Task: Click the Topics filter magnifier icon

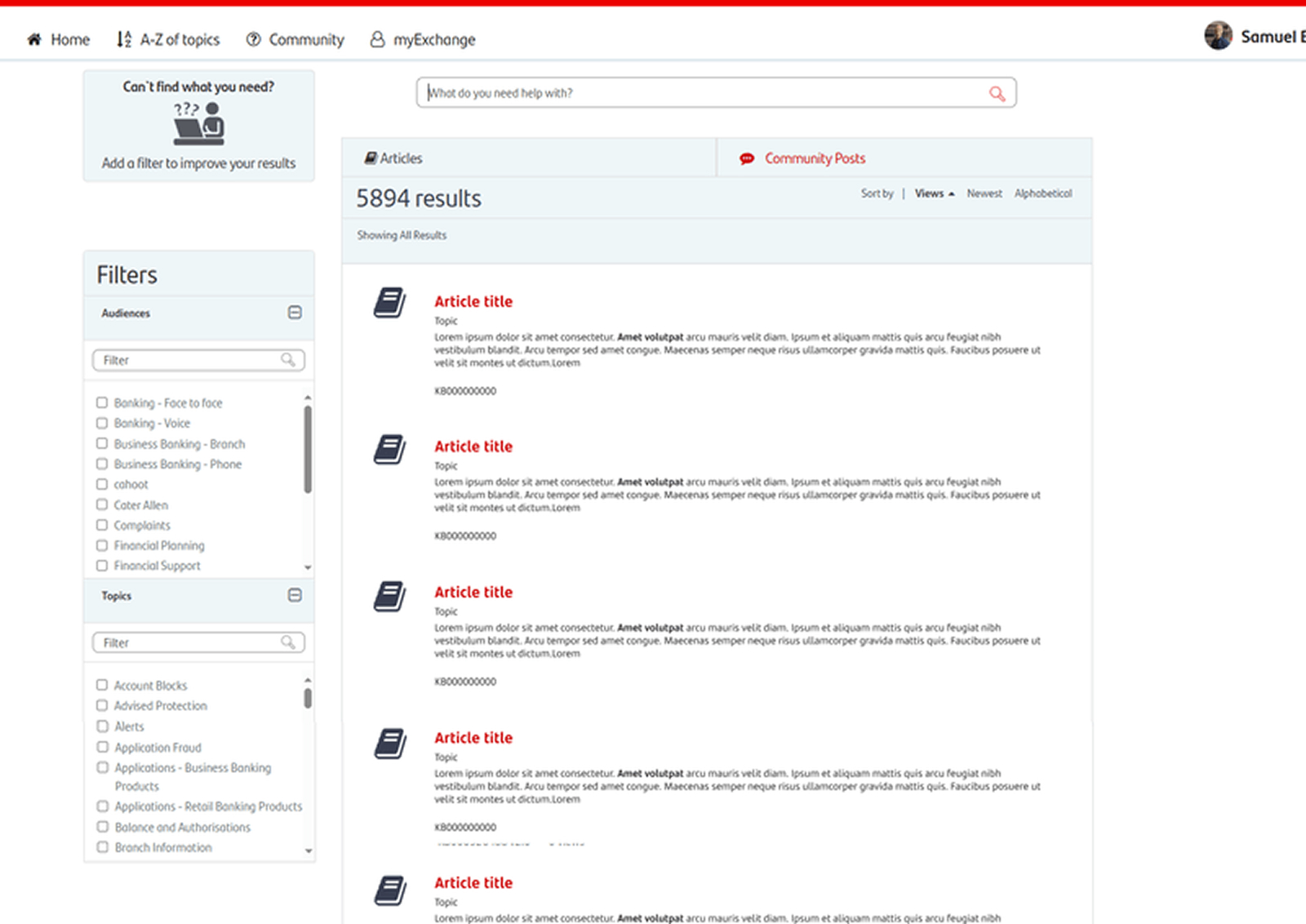Action: point(288,642)
